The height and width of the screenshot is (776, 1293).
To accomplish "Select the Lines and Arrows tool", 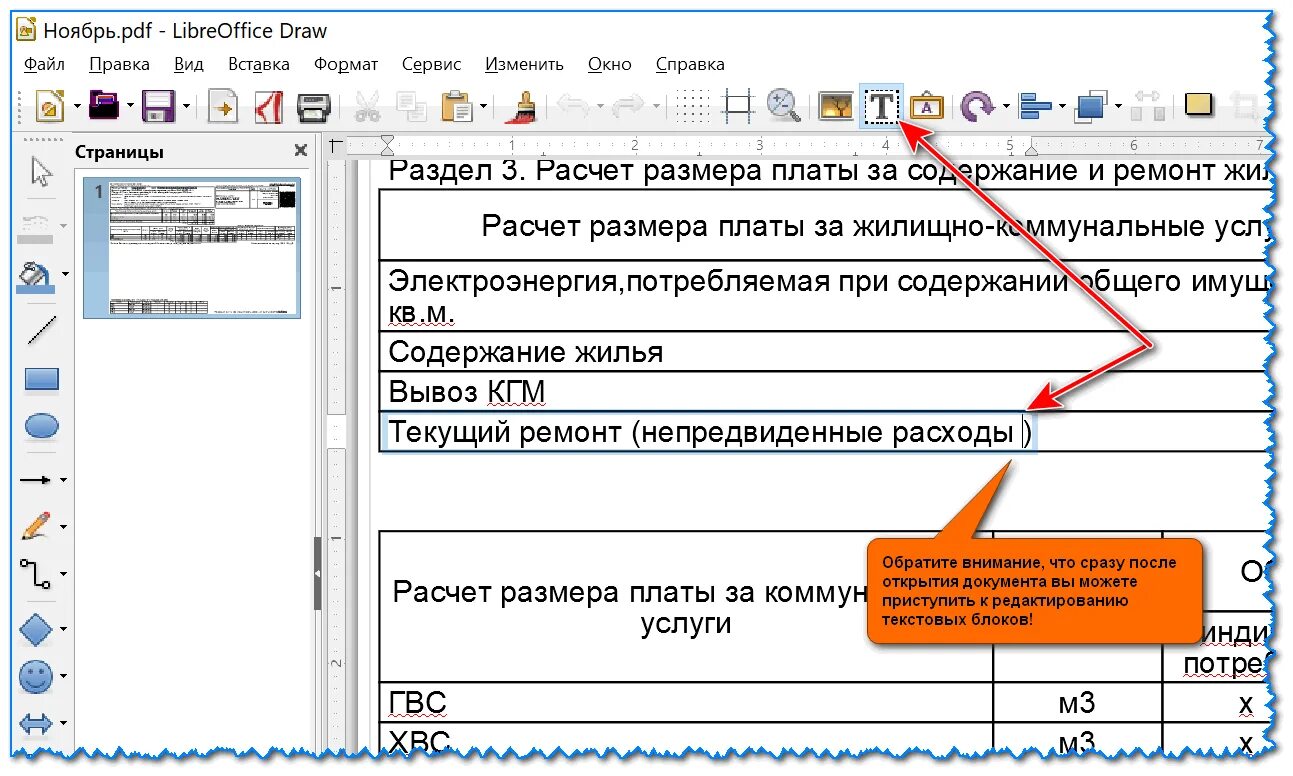I will [x=36, y=480].
